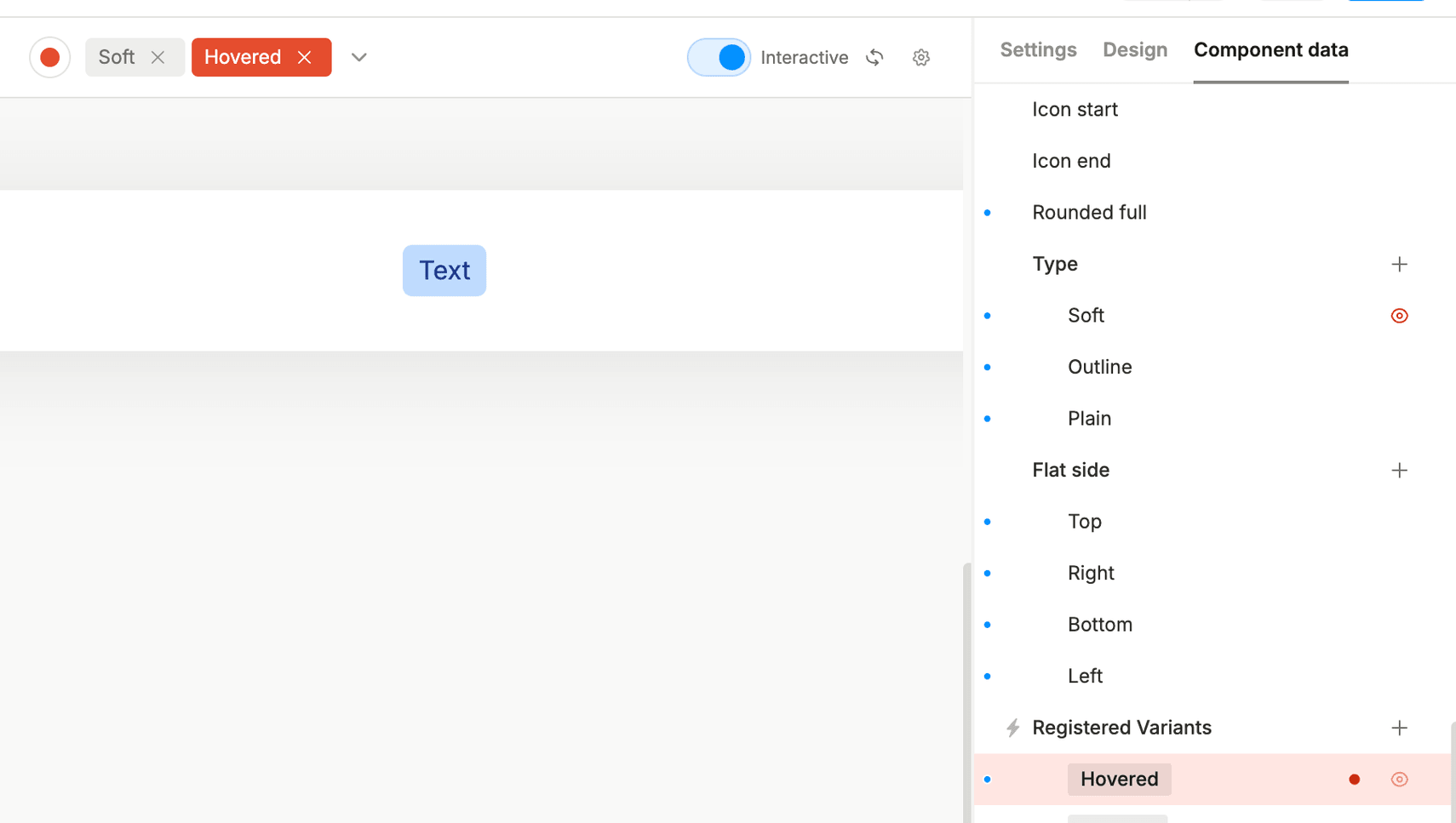Switch to the Design tab

[x=1134, y=50]
